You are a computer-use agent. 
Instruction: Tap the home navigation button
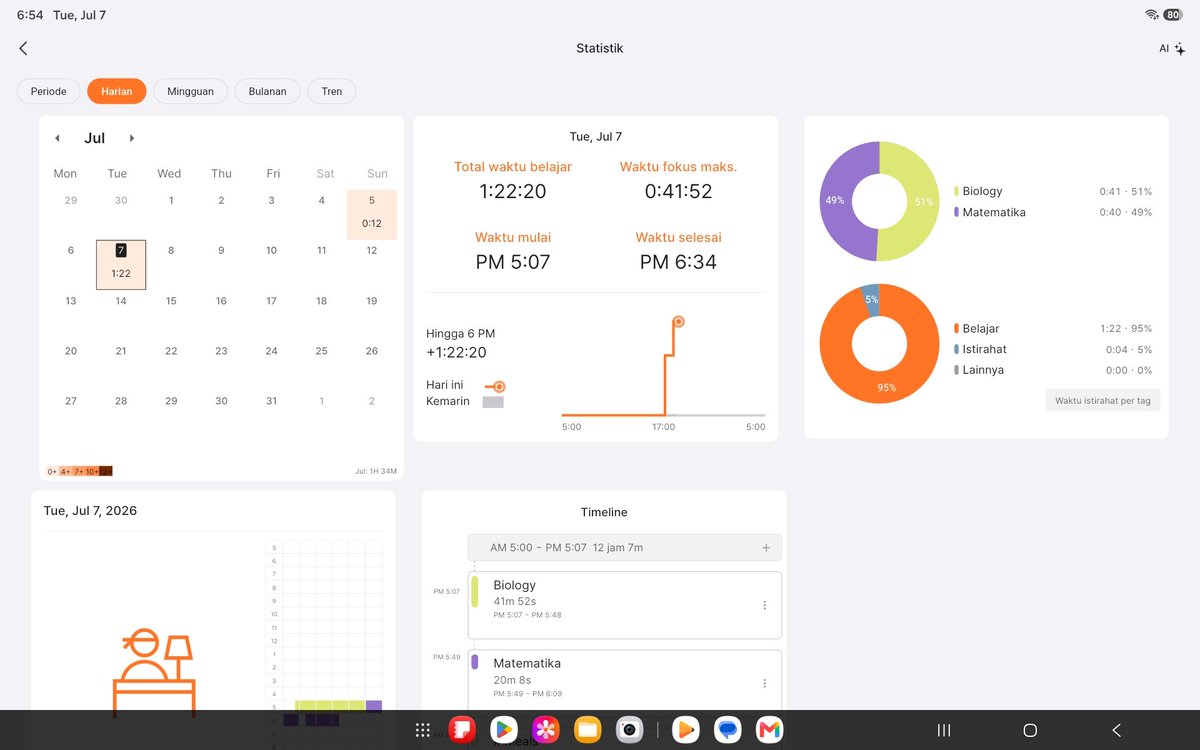point(1030,730)
